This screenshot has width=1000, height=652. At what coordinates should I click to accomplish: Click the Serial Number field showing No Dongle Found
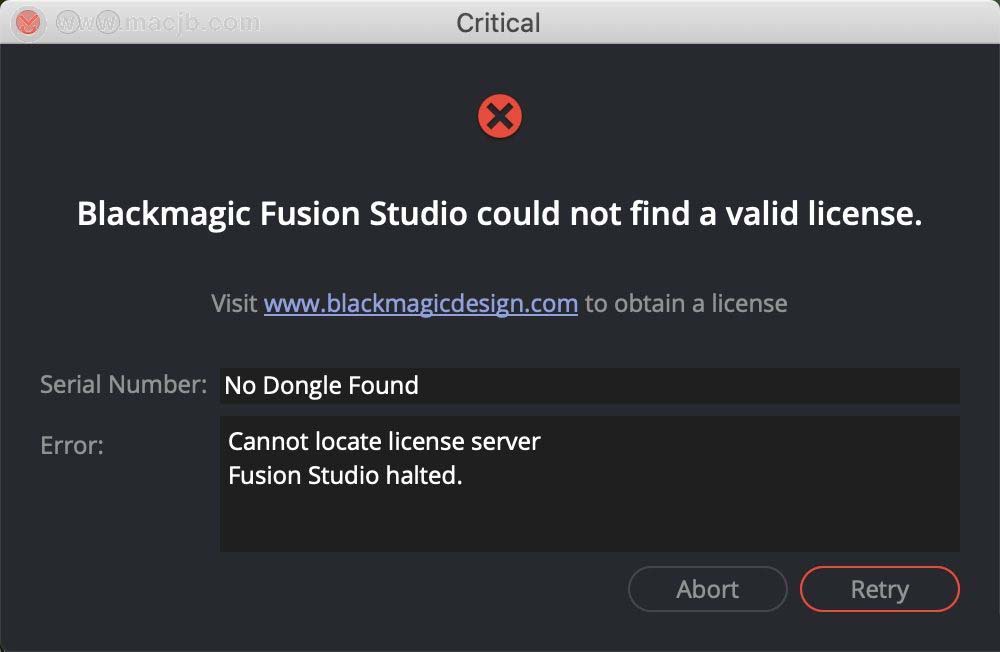click(x=589, y=385)
